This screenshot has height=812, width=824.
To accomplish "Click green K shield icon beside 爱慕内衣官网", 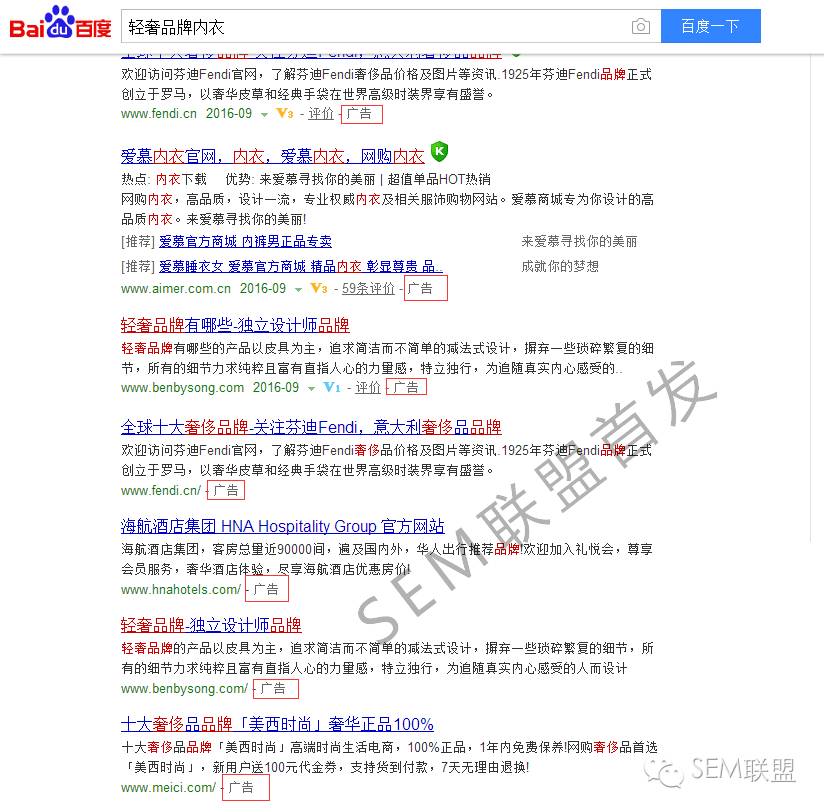I will (439, 152).
